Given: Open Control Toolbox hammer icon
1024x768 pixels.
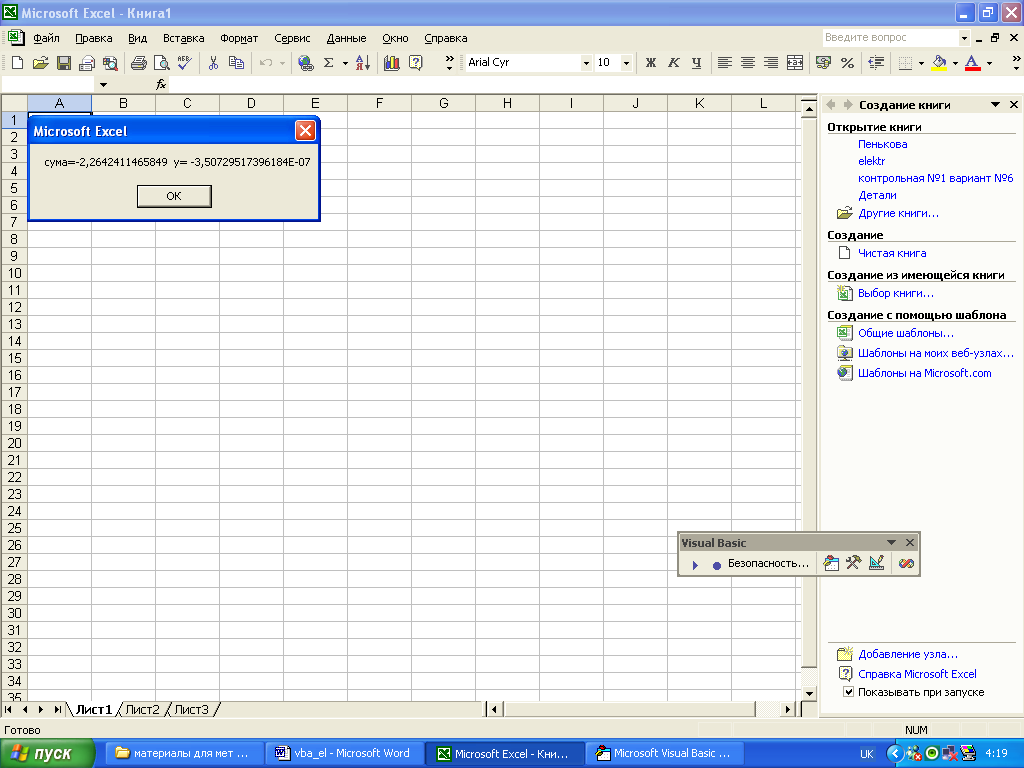Looking at the screenshot, I should click(854, 563).
